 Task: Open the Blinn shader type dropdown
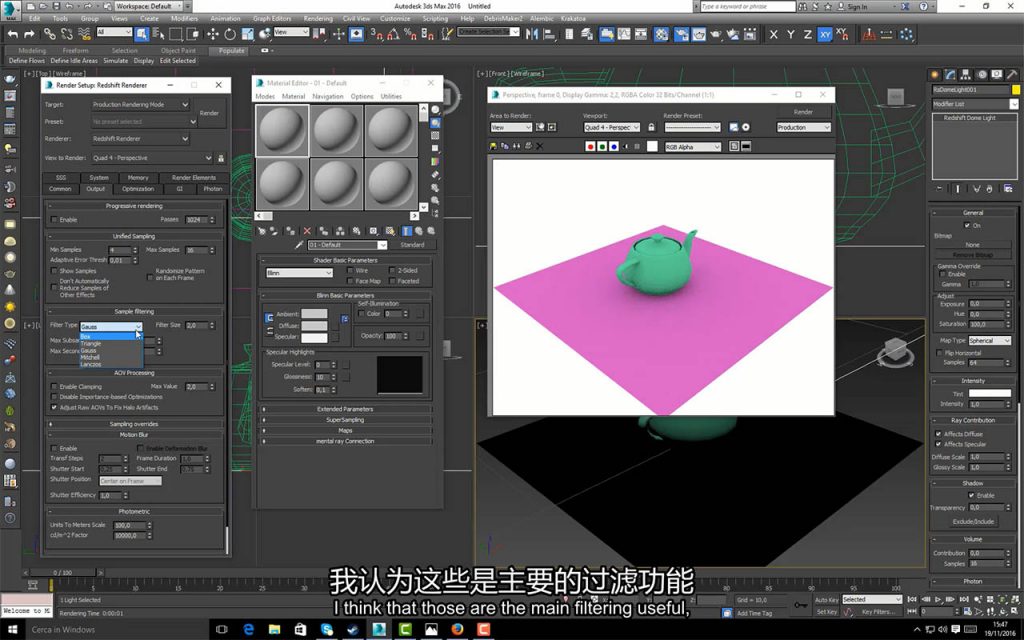(299, 272)
